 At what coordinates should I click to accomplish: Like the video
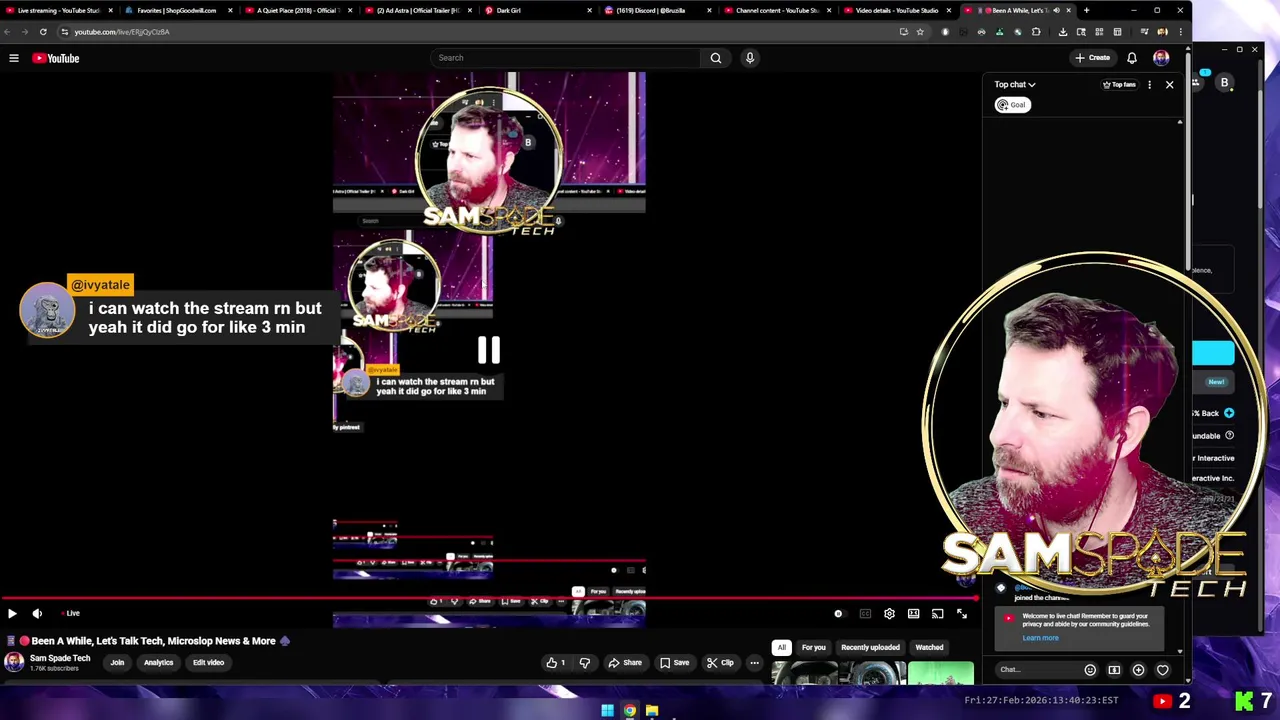click(x=556, y=662)
